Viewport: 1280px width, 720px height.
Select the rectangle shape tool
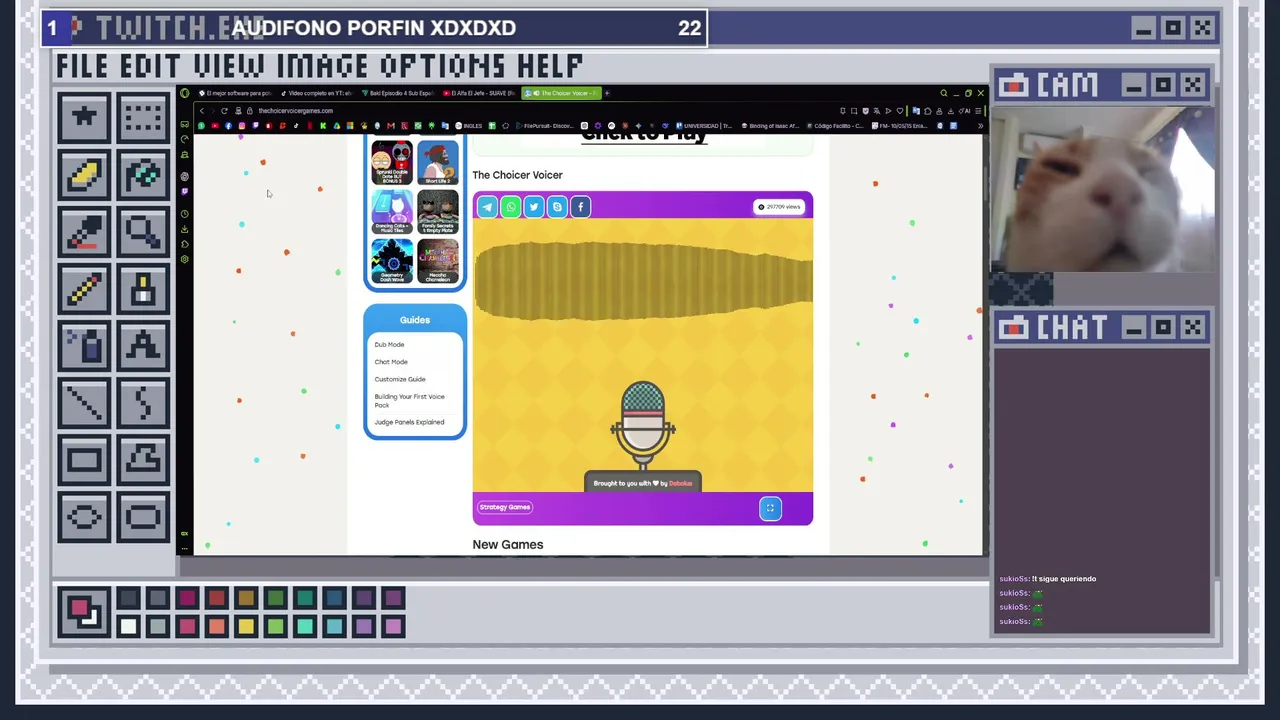tap(84, 461)
